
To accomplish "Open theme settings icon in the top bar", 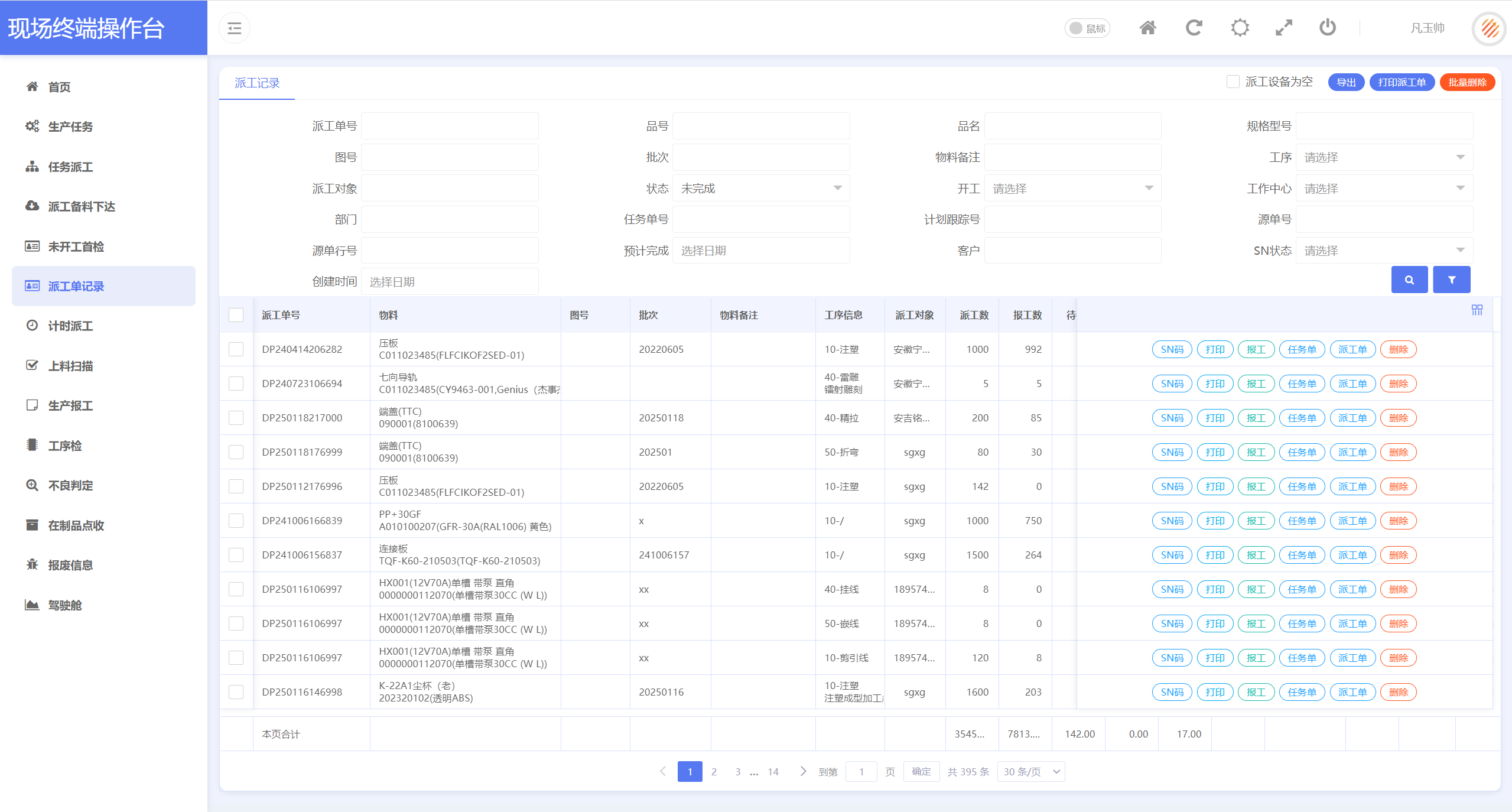I will tap(1240, 28).
